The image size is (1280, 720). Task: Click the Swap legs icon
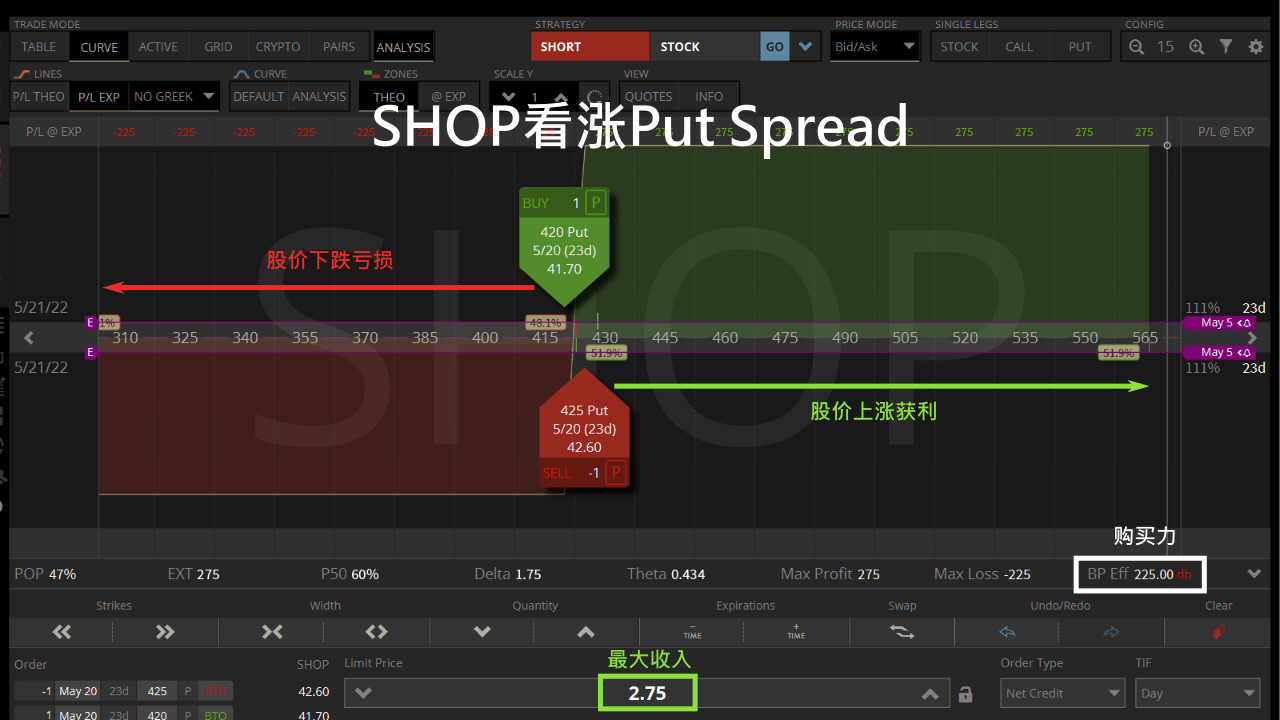(902, 631)
